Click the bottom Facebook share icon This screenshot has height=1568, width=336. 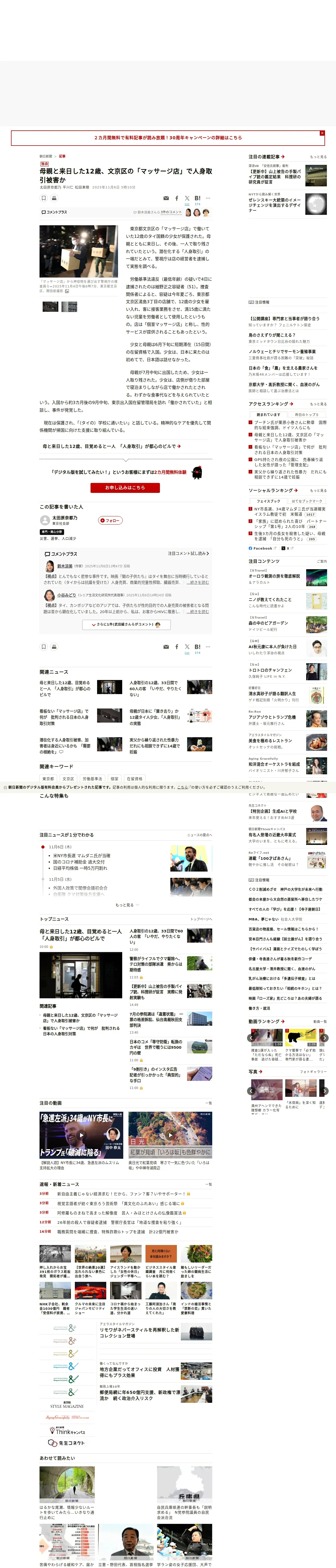tap(177, 647)
